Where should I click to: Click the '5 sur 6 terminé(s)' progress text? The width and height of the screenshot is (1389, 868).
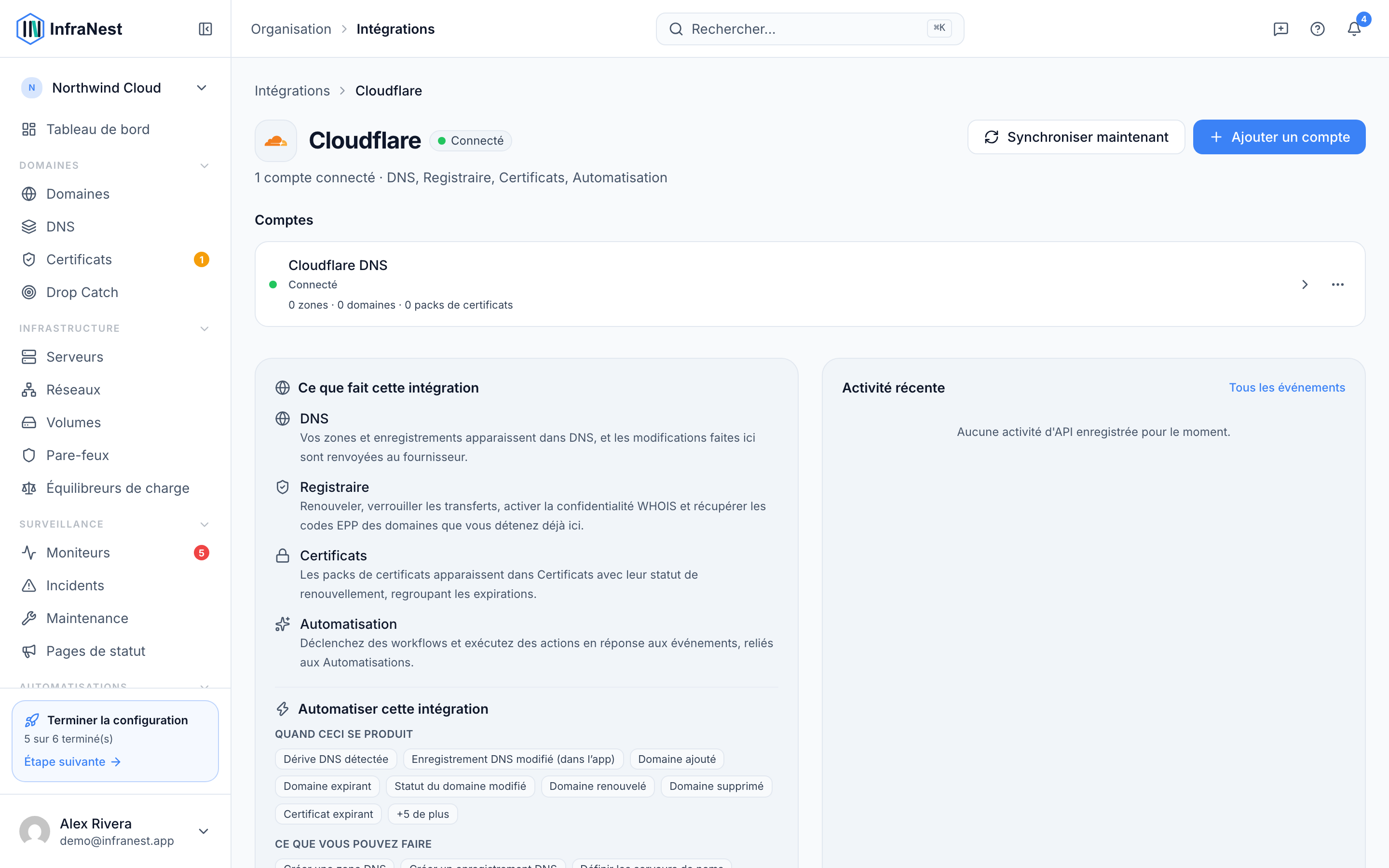pos(68,739)
